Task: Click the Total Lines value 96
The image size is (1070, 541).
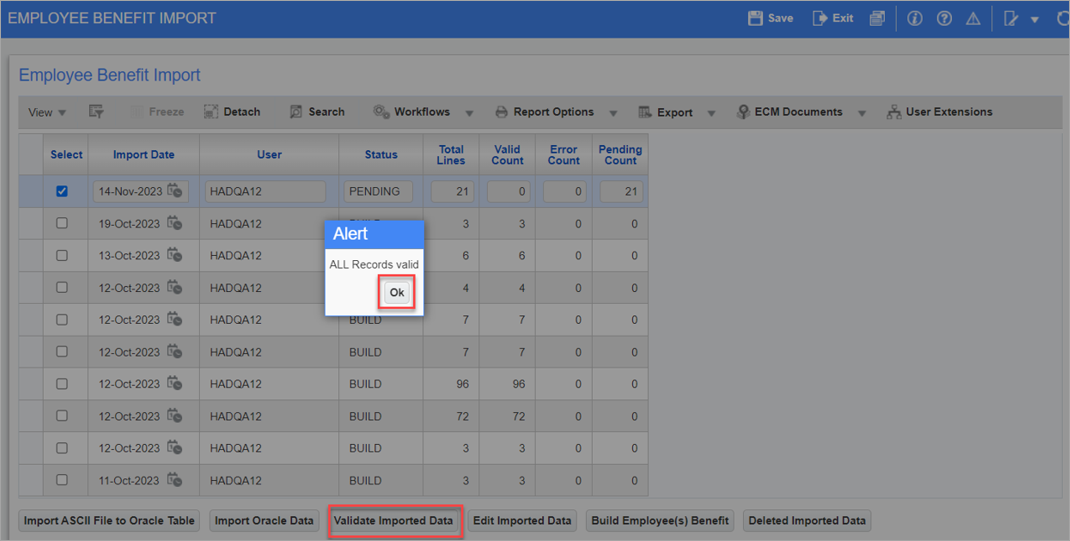Action: [463, 384]
